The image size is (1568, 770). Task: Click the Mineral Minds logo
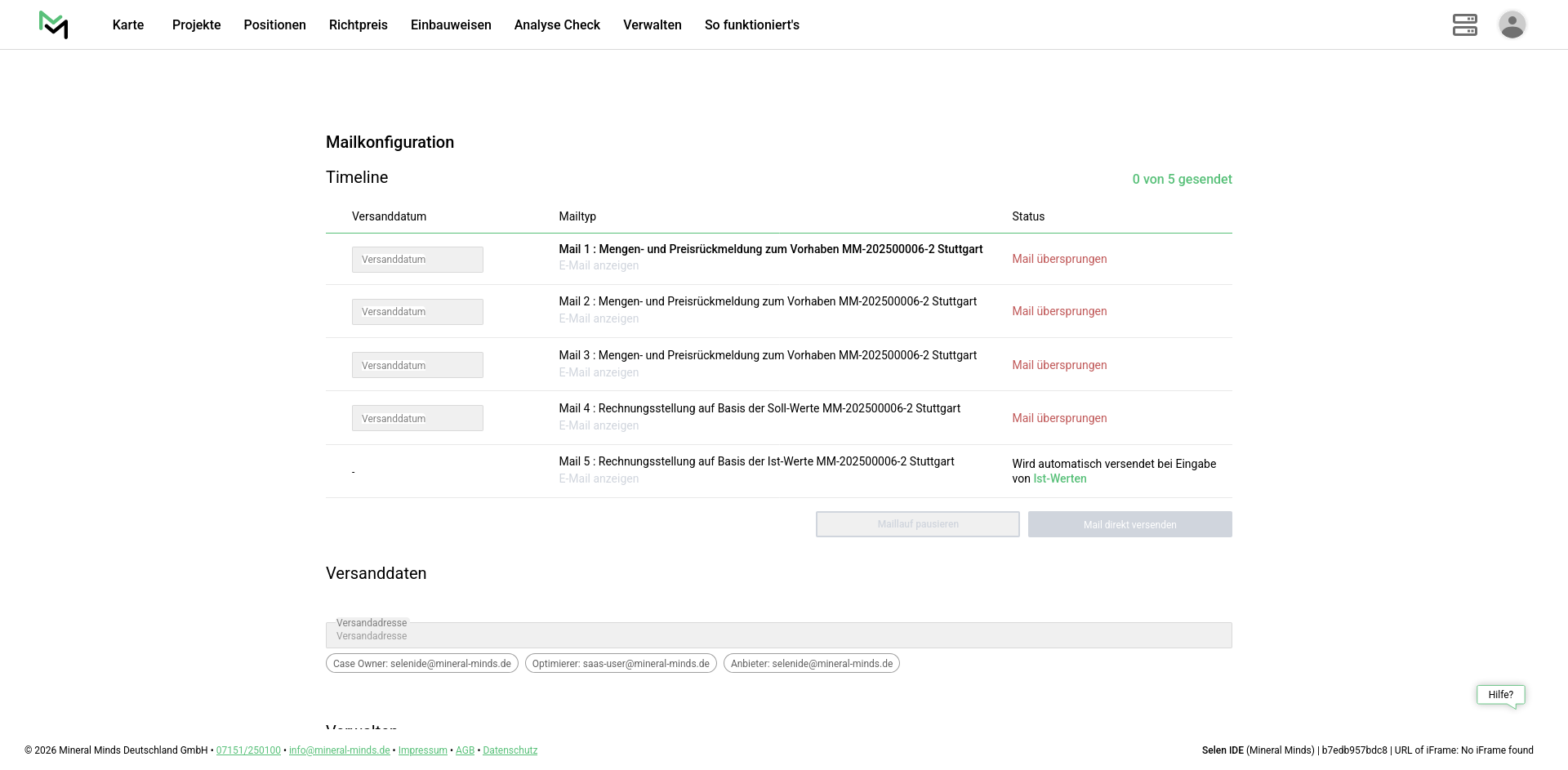point(54,24)
